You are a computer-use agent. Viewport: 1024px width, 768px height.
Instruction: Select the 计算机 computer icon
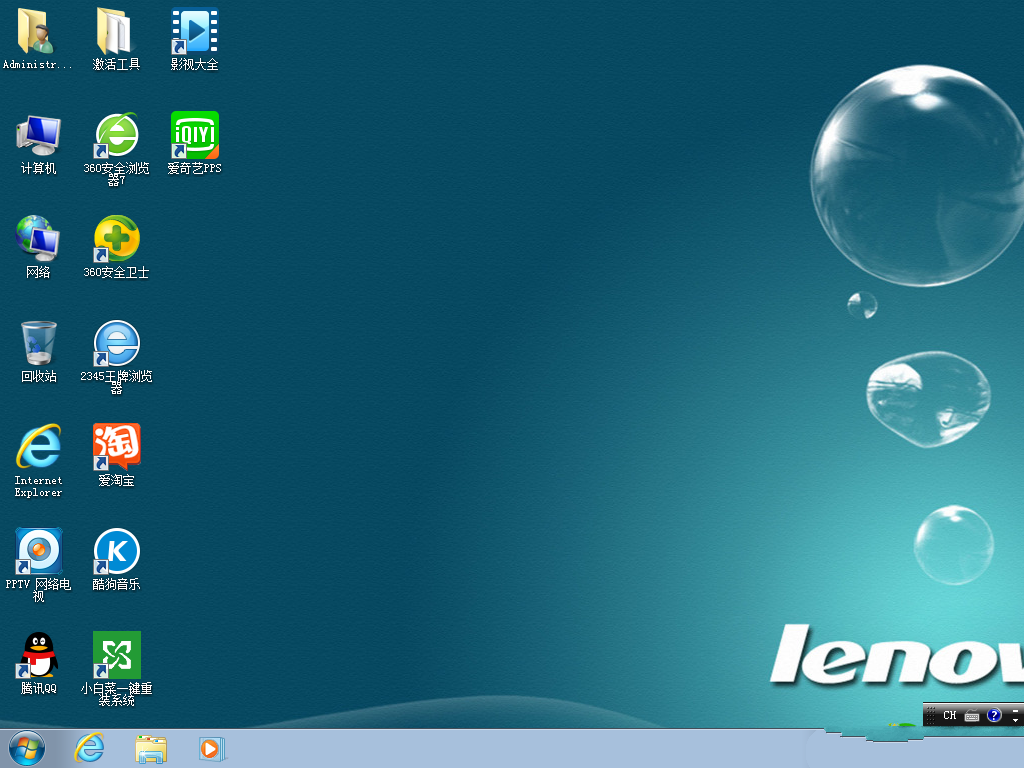[x=38, y=137]
